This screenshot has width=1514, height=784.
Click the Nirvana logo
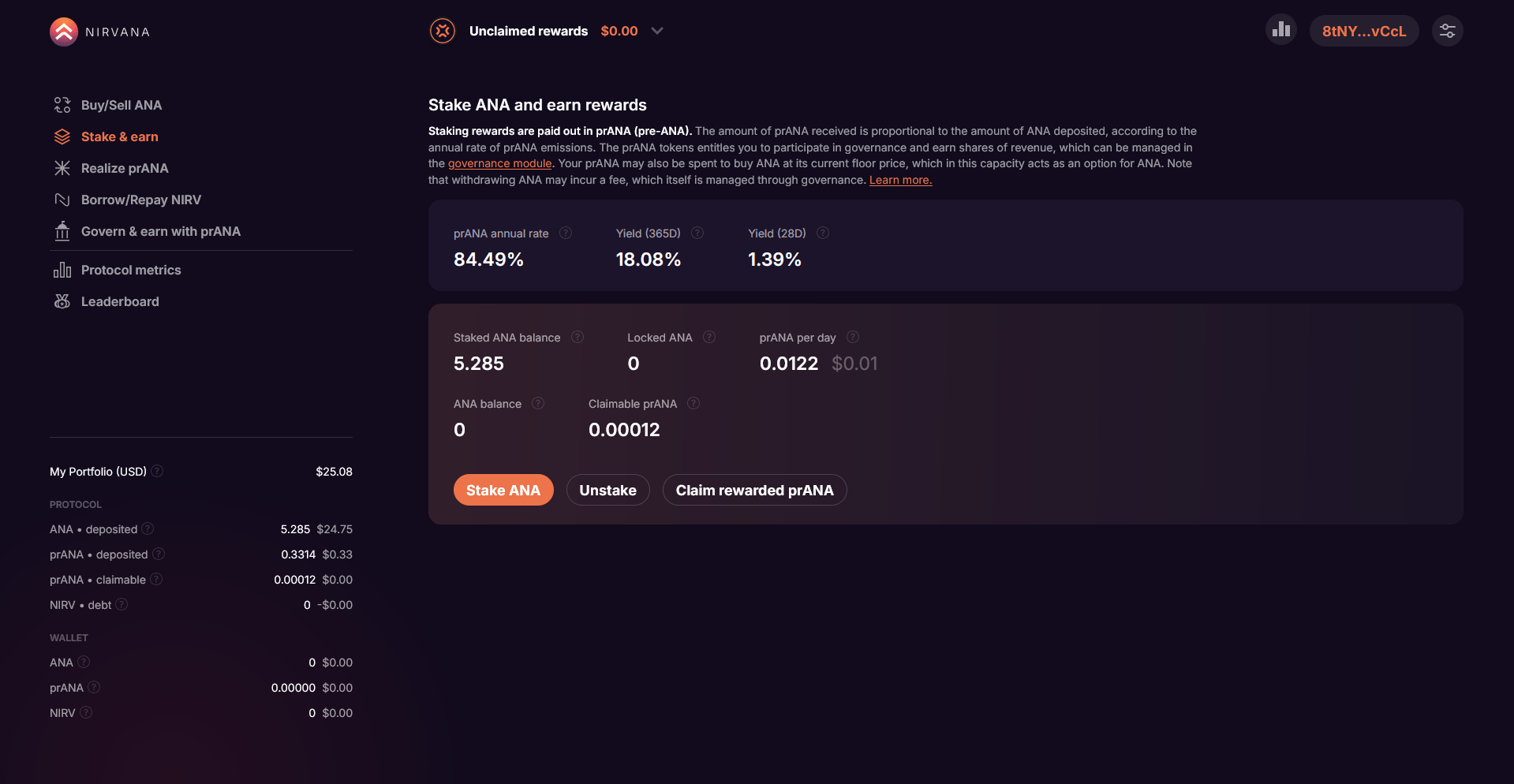point(100,32)
